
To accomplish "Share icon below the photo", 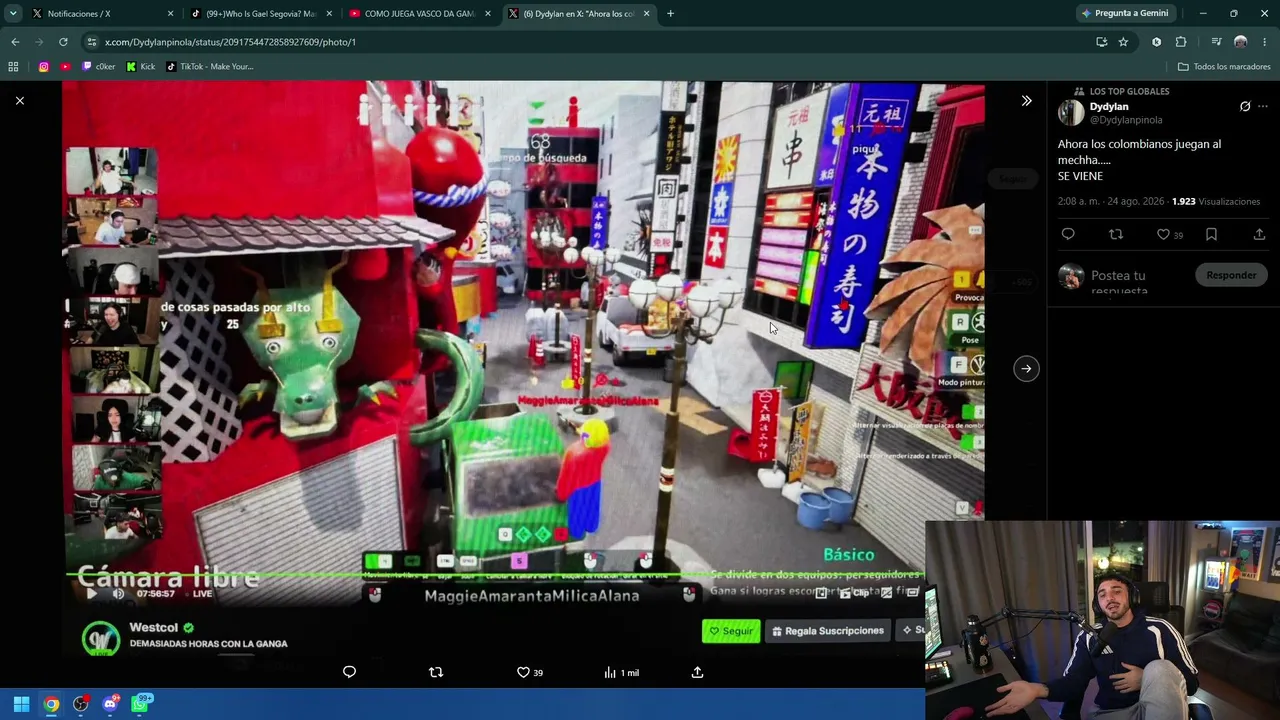I will coord(697,672).
